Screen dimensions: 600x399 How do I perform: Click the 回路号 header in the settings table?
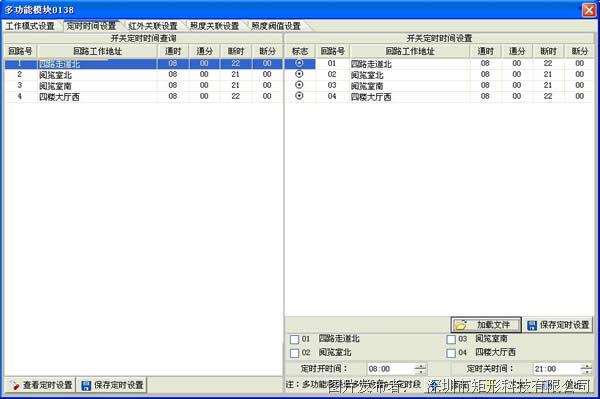pyautogui.click(x=333, y=51)
